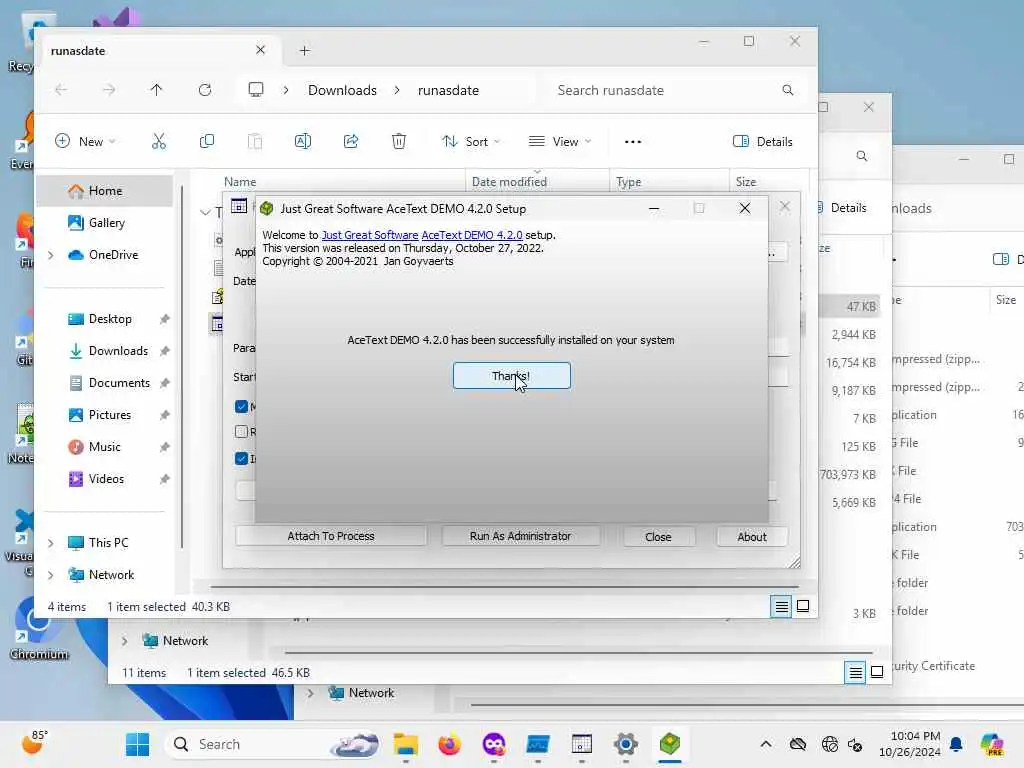The image size is (1024, 768).
Task: Close the runasdate tab
Action: pyautogui.click(x=261, y=50)
